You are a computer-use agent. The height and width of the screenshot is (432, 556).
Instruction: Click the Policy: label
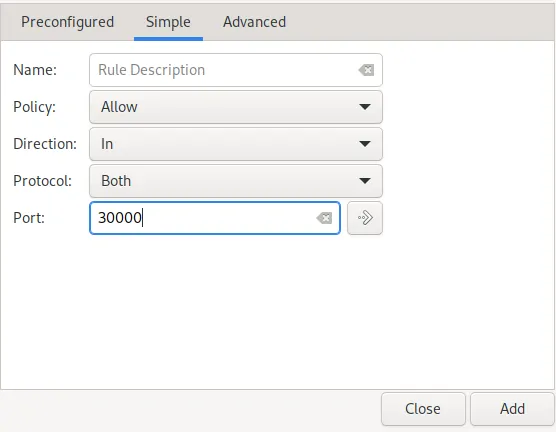[x=34, y=107]
